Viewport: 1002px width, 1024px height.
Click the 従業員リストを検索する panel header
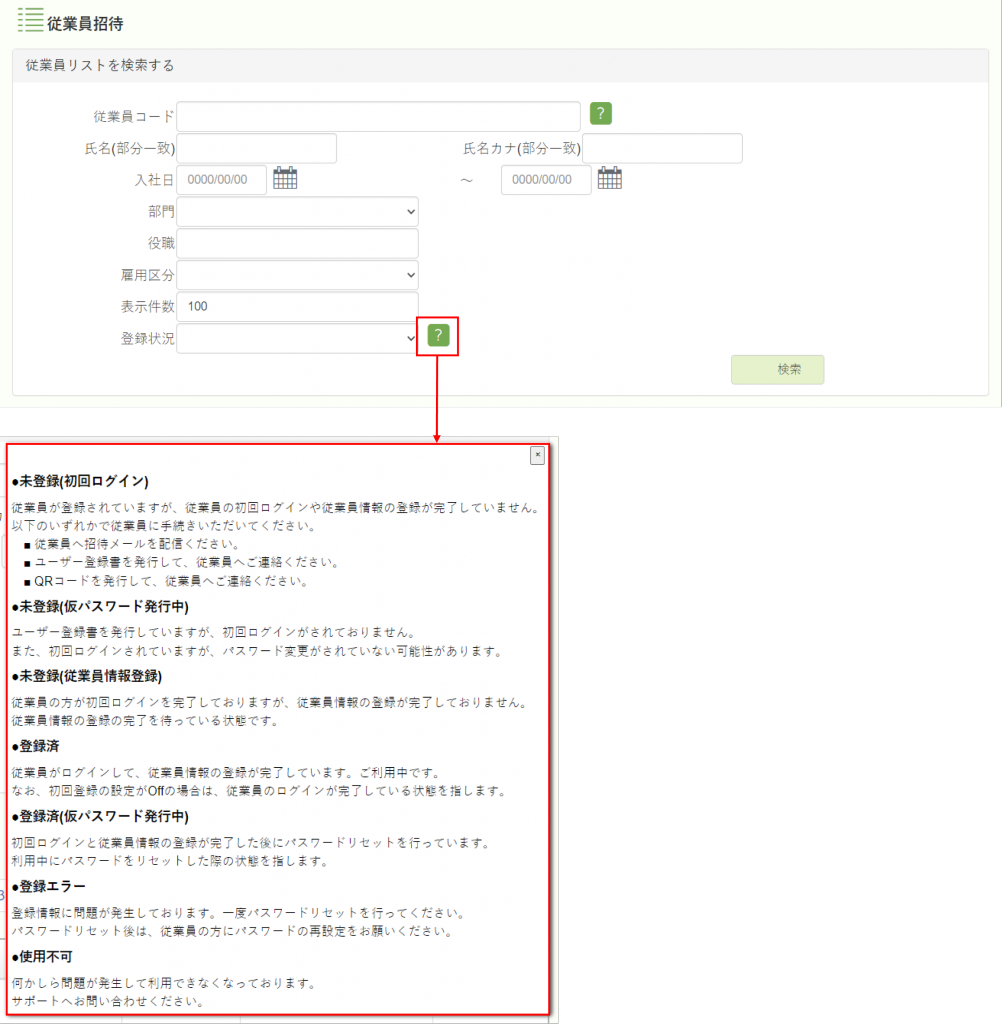pos(500,65)
